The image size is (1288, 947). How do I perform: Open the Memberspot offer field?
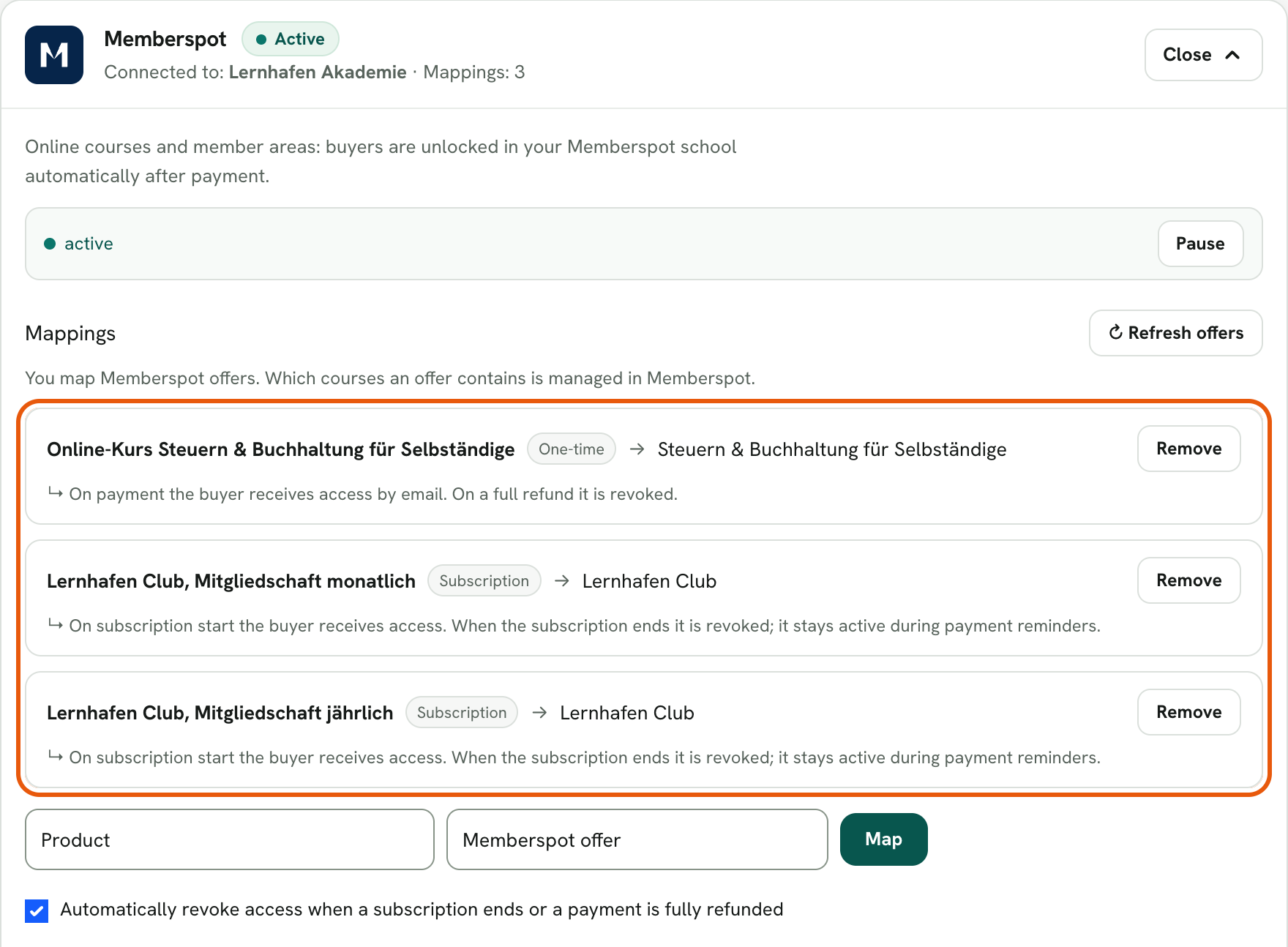(x=637, y=839)
